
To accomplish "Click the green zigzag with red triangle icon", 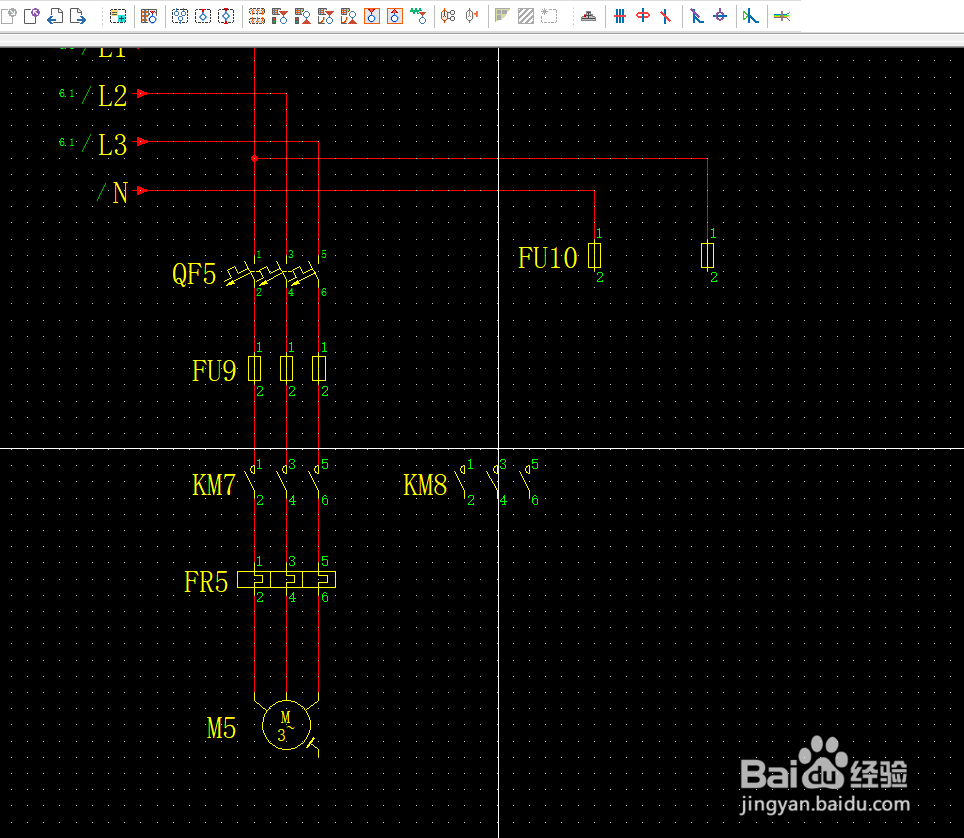I will (x=419, y=16).
